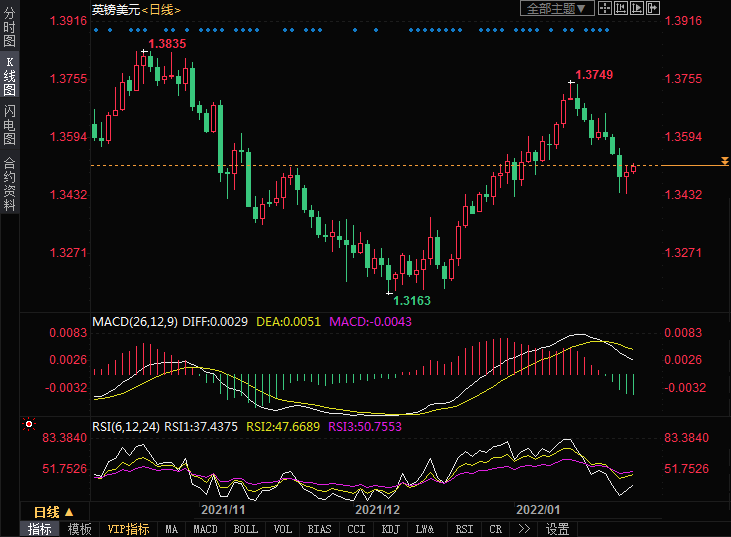Image resolution: width=731 pixels, height=537 pixels.
Task: Enable the MACD indicator in bottom bar
Action: 205,529
